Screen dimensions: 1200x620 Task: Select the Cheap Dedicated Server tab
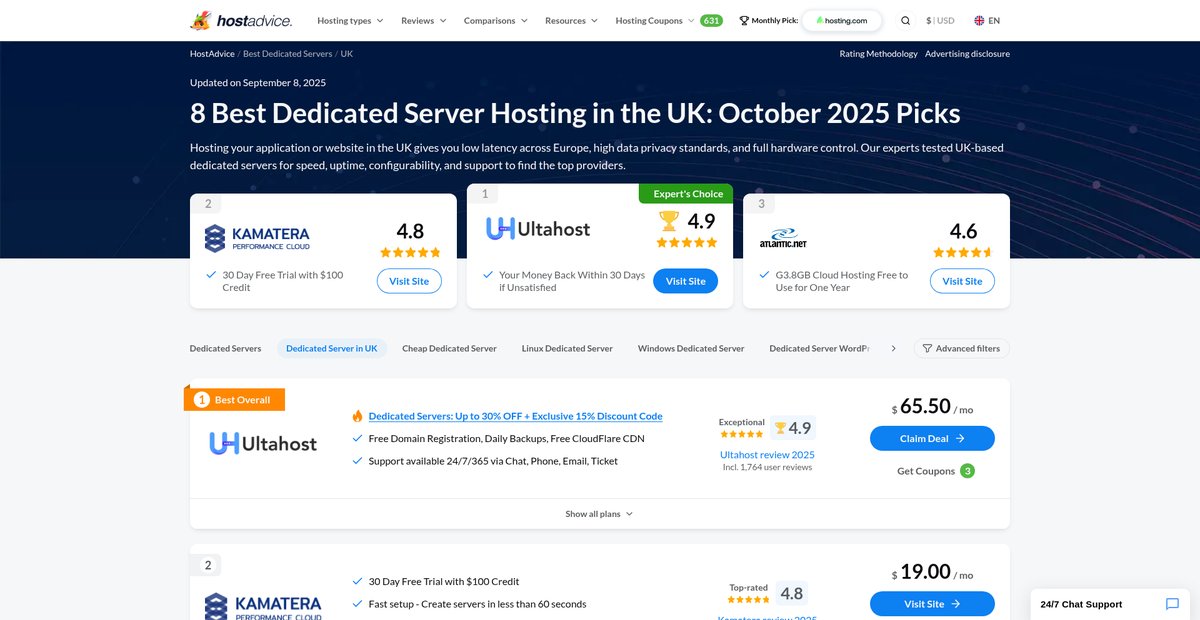(449, 348)
